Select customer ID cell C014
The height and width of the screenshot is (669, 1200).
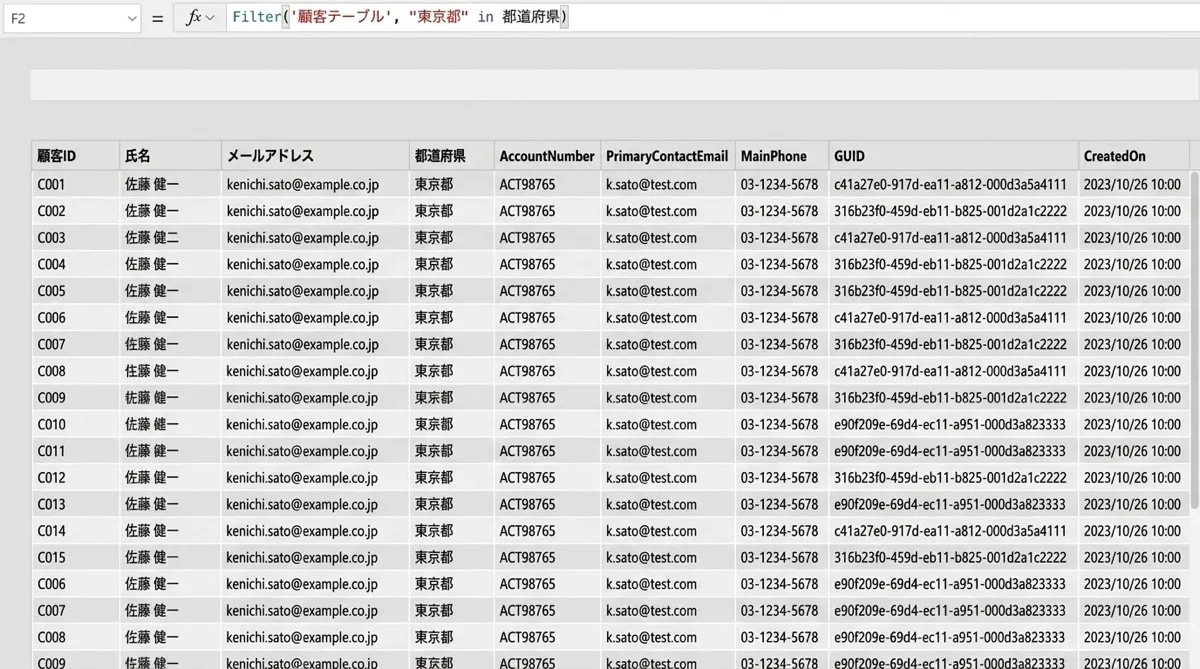(75, 531)
